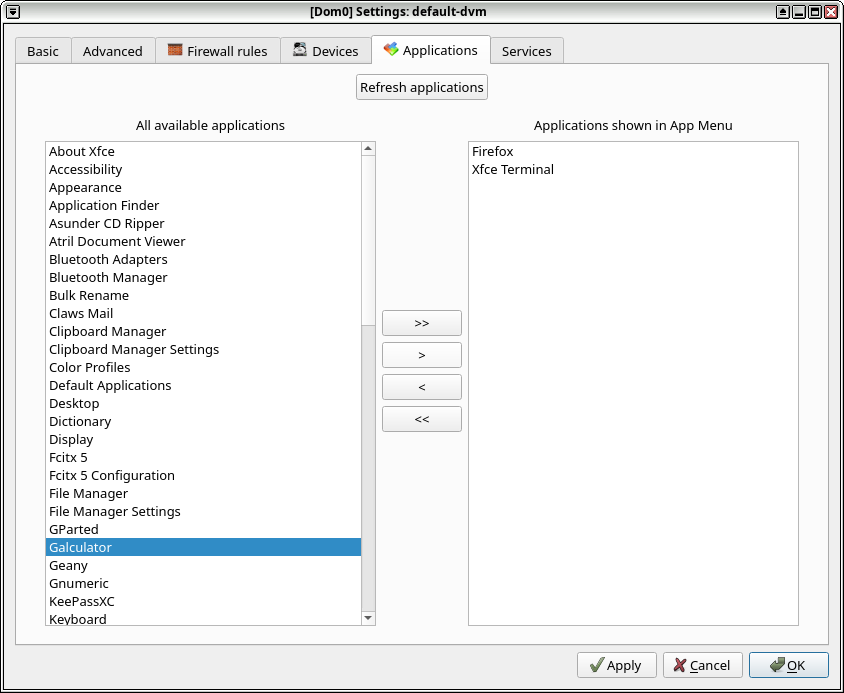Click scroll up arrow of available applications list

pos(368,149)
